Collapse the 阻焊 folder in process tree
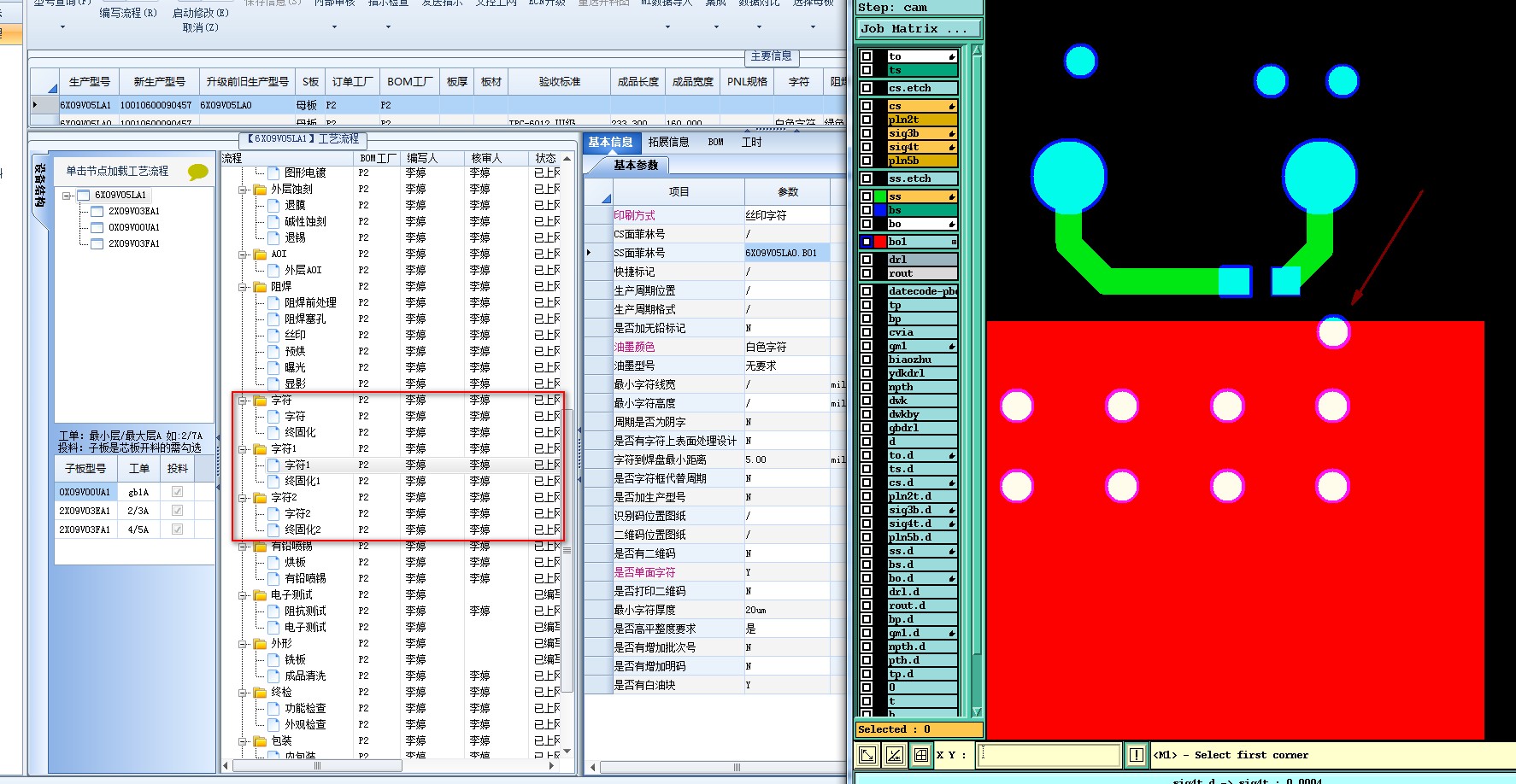 [243, 286]
